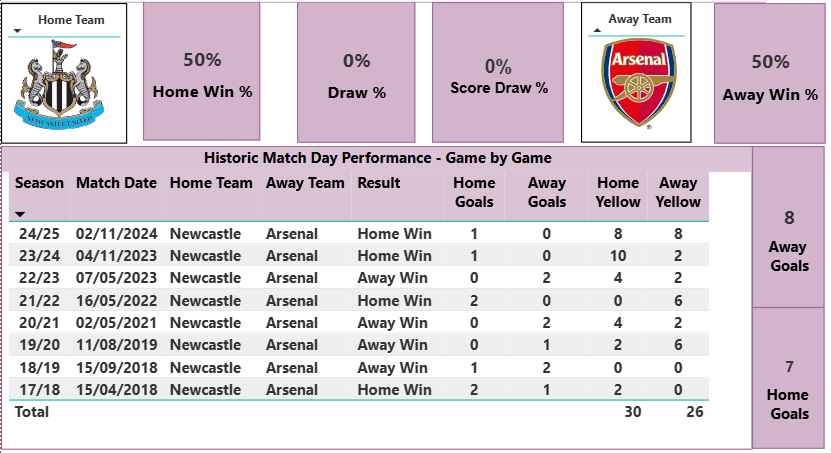Image resolution: width=831 pixels, height=453 pixels.
Task: Sort by Result column header
Action: 379,183
